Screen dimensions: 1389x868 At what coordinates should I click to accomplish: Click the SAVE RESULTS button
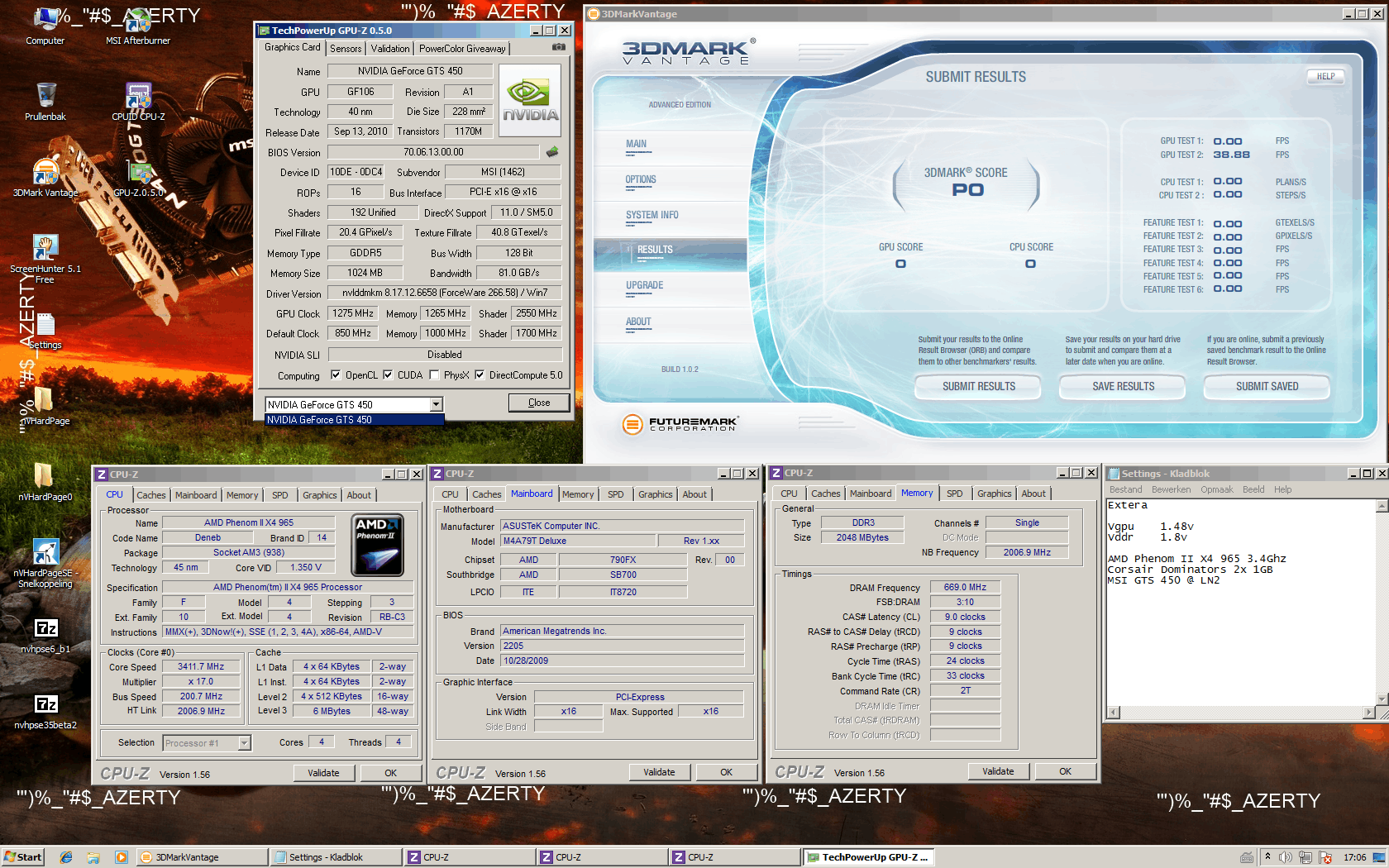1123,387
